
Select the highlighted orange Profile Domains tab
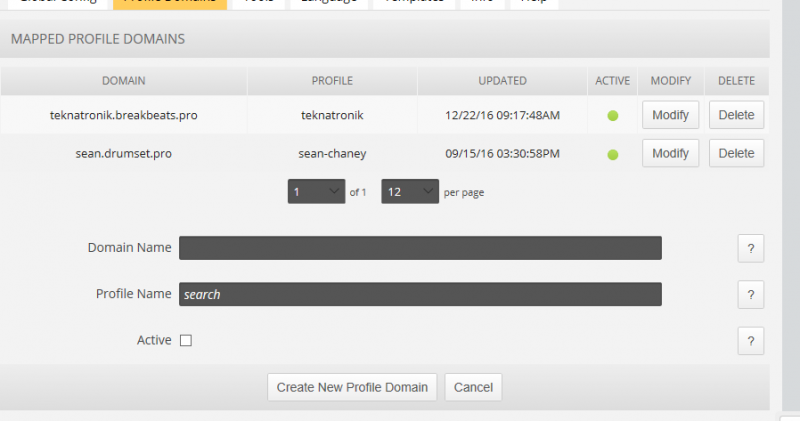point(169,3)
